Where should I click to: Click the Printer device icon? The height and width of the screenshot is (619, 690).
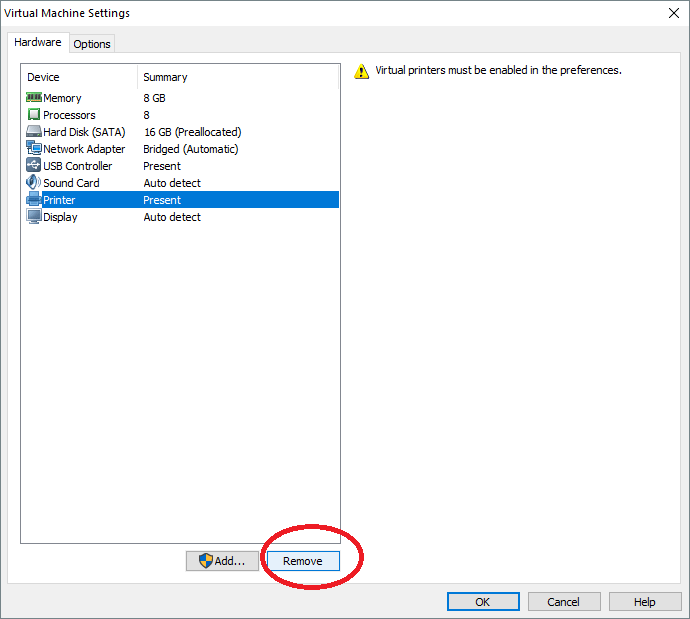[x=34, y=200]
